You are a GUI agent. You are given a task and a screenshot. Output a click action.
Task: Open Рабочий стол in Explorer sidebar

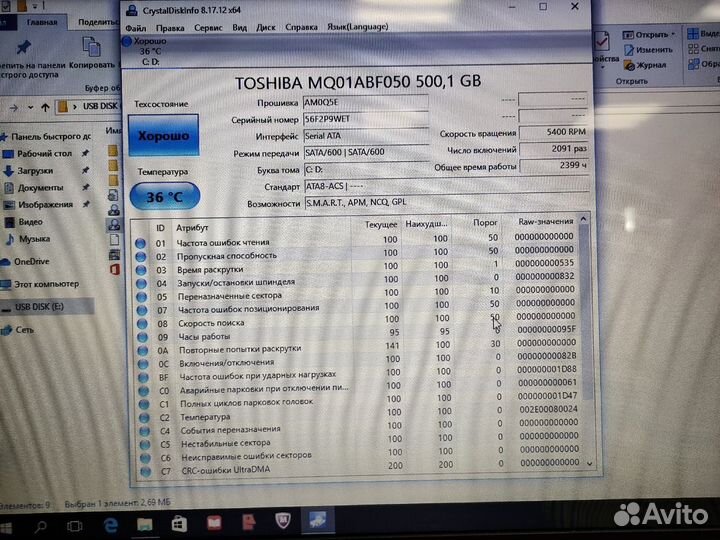coord(45,153)
